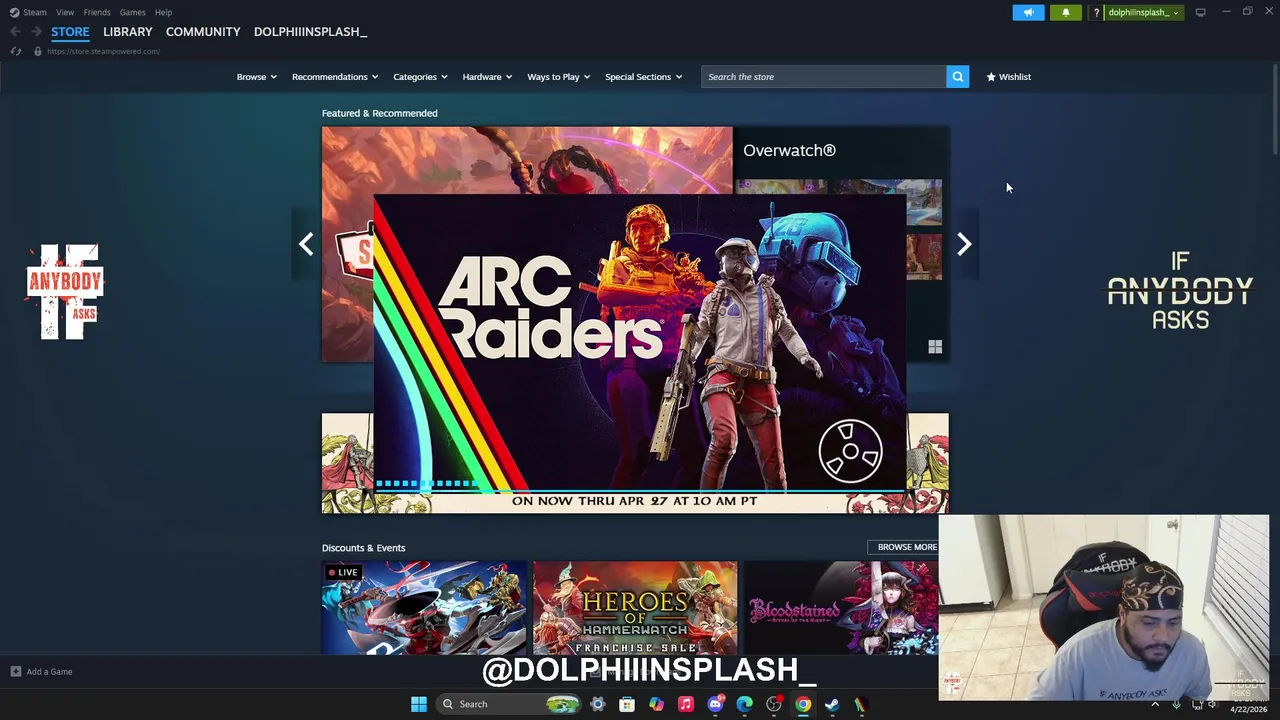This screenshot has width=1280, height=720.
Task: Expand the Ways to Play dropdown
Action: pos(558,77)
